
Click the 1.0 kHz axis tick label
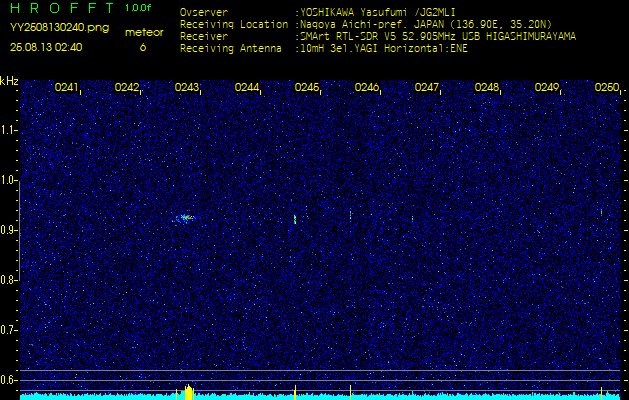point(9,180)
